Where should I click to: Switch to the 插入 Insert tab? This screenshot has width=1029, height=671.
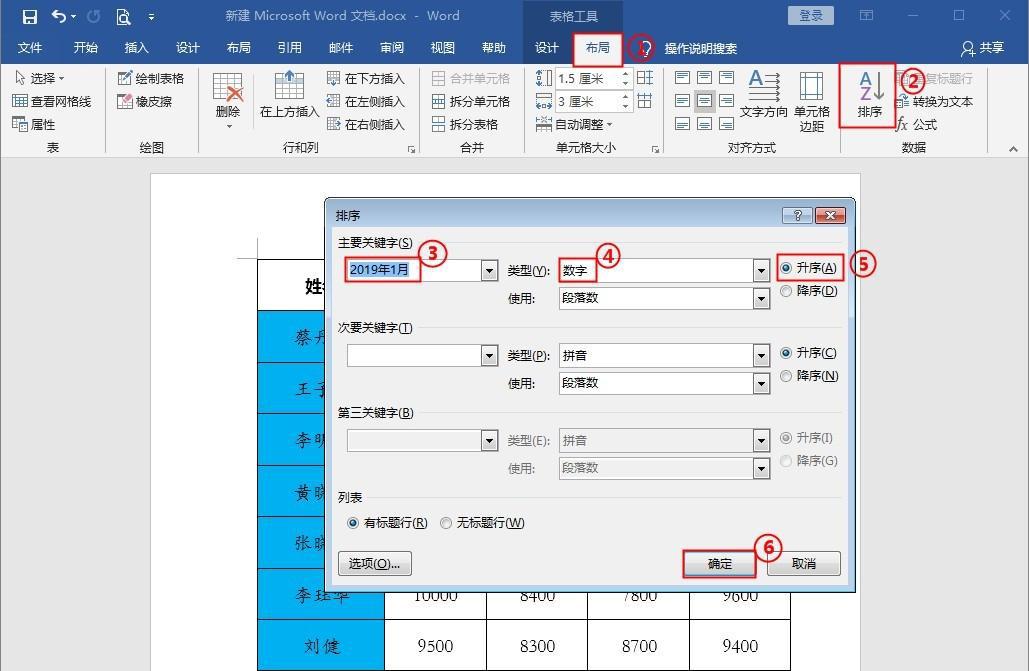pyautogui.click(x=136, y=48)
